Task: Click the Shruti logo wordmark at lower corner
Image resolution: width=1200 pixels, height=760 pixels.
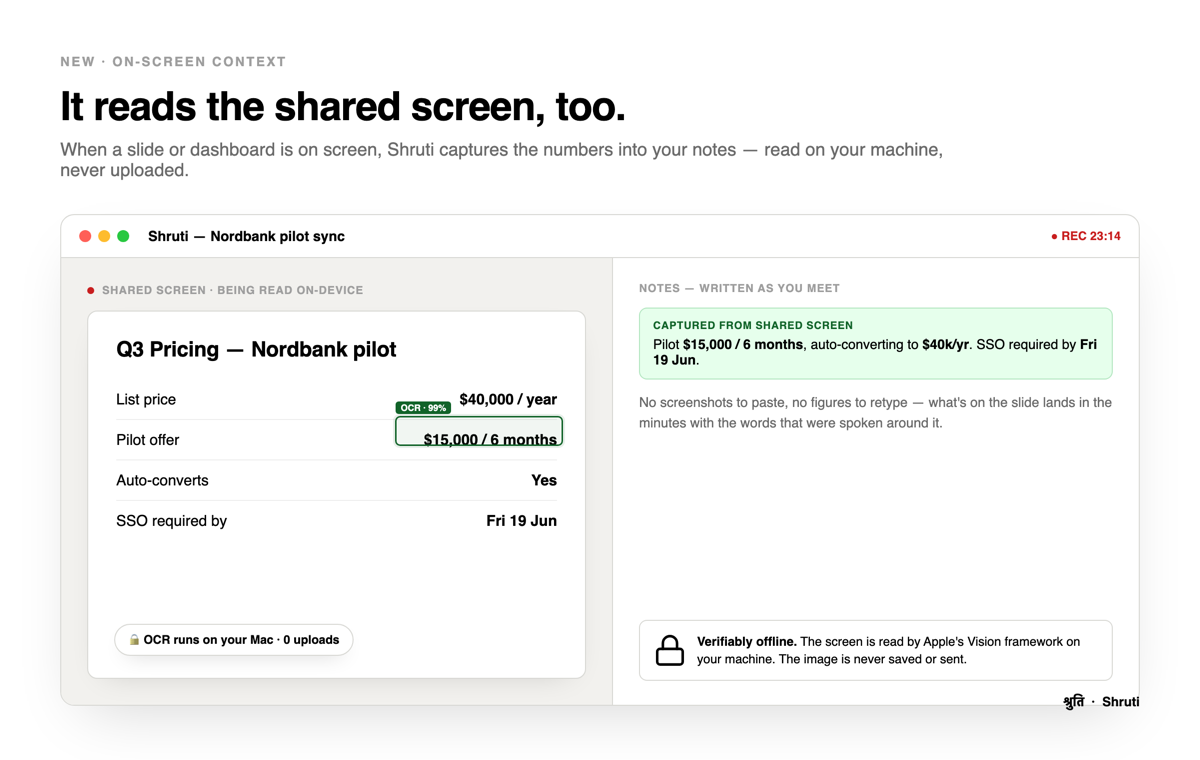Action: pyautogui.click(x=1101, y=702)
